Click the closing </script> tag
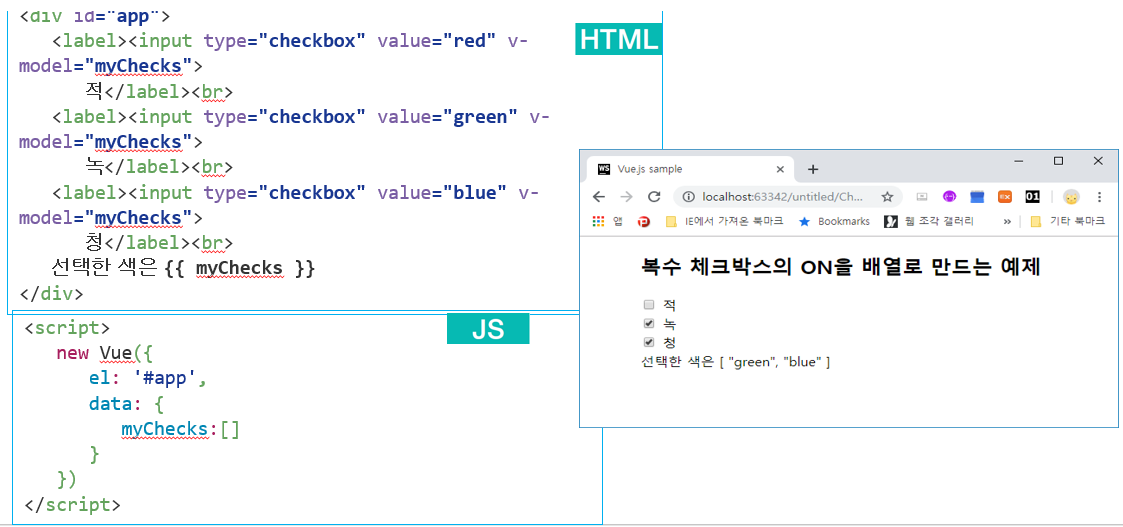 click(x=72, y=504)
